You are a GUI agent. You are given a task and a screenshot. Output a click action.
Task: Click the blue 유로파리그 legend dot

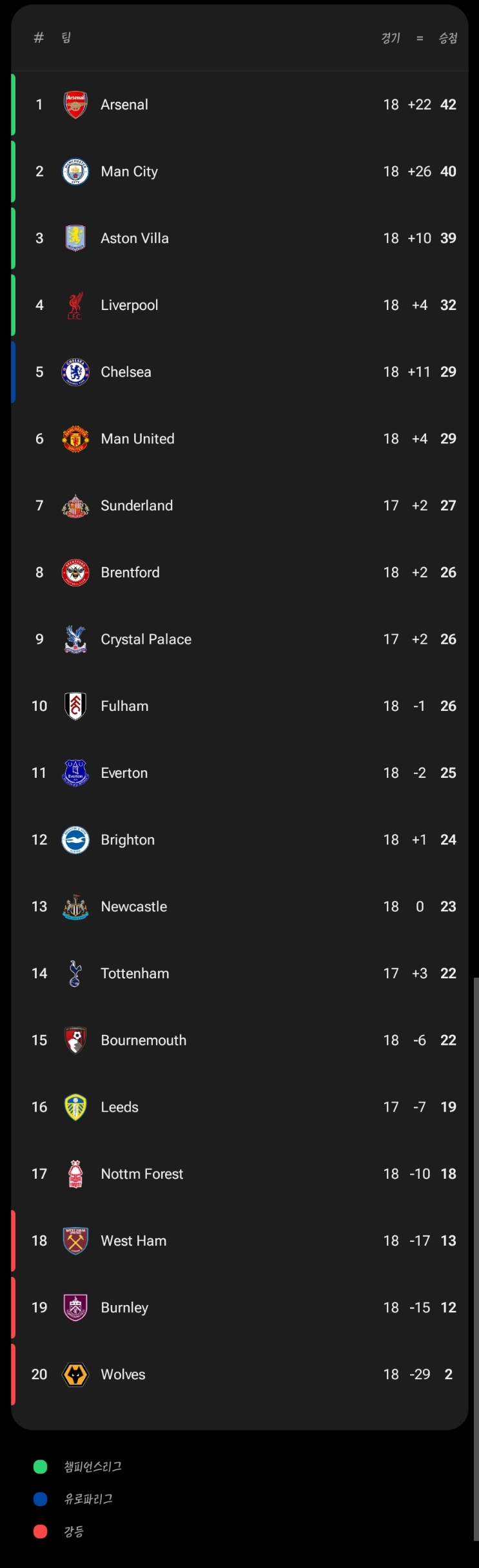[41, 1499]
